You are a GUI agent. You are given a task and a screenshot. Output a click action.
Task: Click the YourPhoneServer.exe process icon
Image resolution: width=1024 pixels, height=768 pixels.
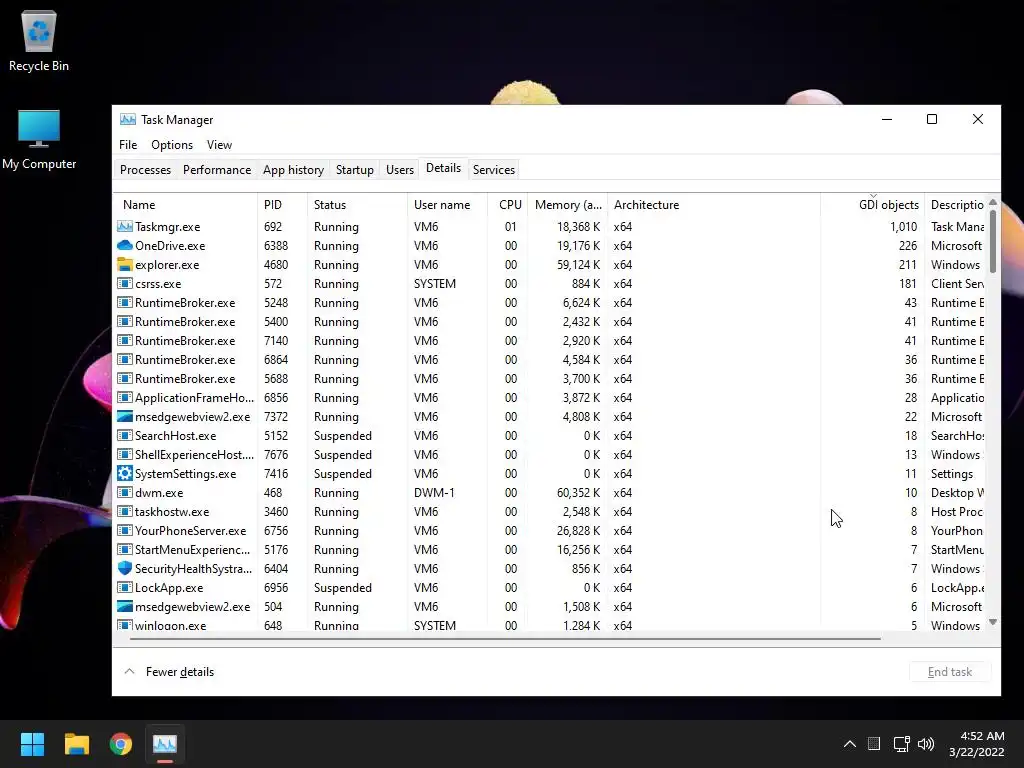pyautogui.click(x=125, y=530)
